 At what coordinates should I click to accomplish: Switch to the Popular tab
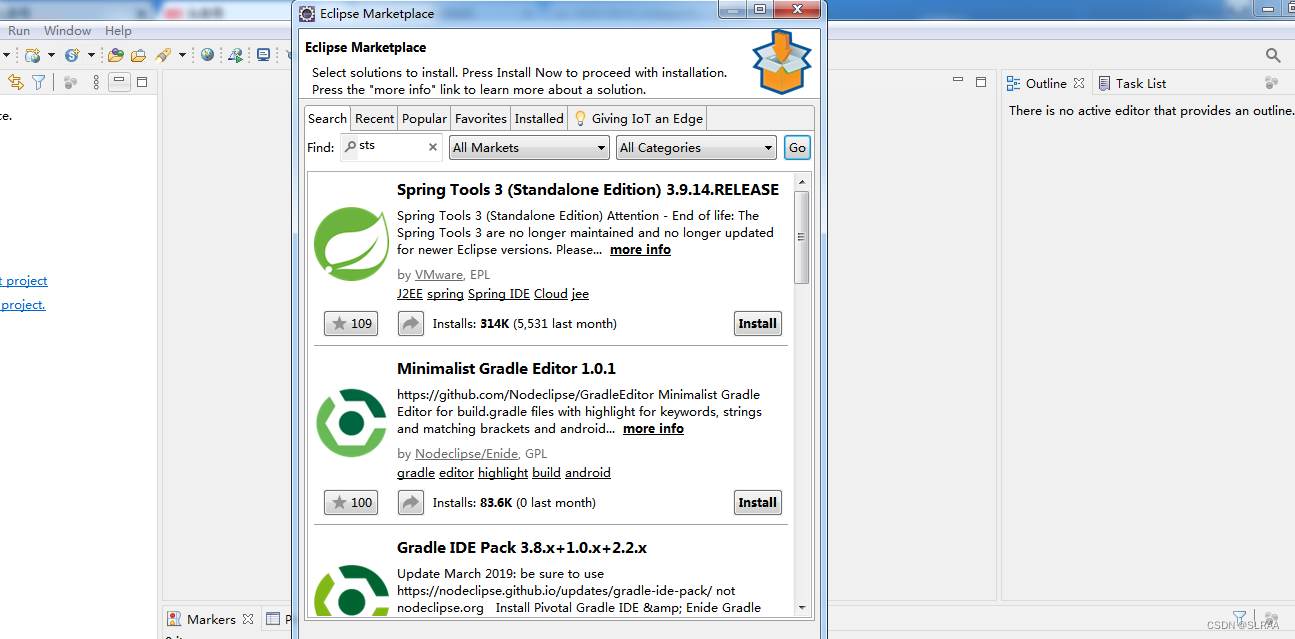click(424, 118)
